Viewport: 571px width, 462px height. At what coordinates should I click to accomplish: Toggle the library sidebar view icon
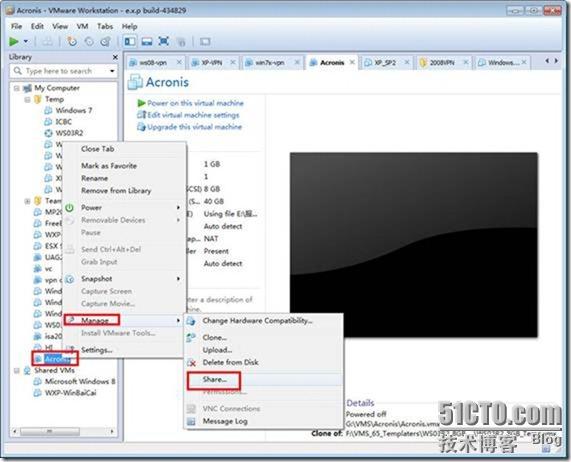click(130, 42)
